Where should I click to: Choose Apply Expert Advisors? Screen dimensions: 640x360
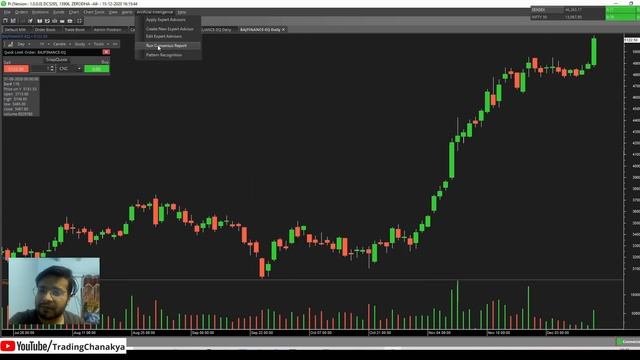166,20
